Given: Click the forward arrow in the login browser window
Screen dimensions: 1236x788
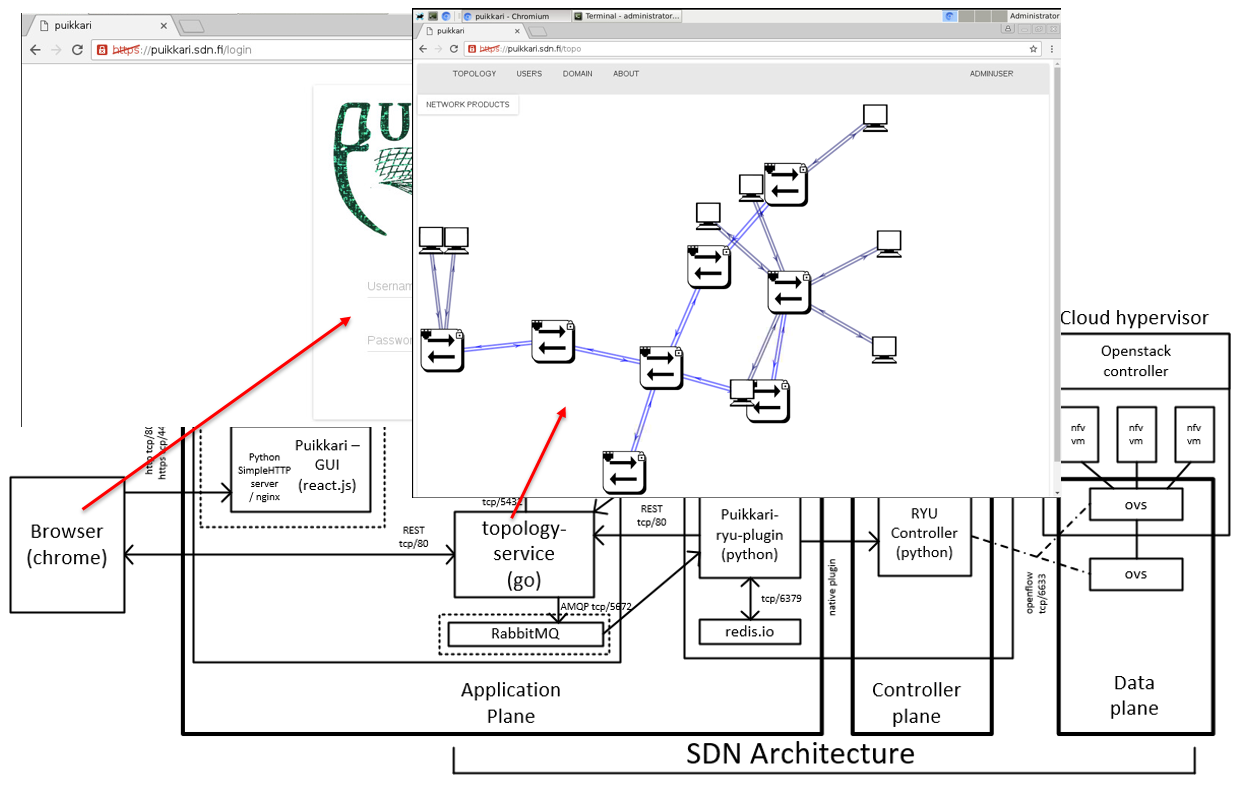Looking at the screenshot, I should [x=56, y=50].
